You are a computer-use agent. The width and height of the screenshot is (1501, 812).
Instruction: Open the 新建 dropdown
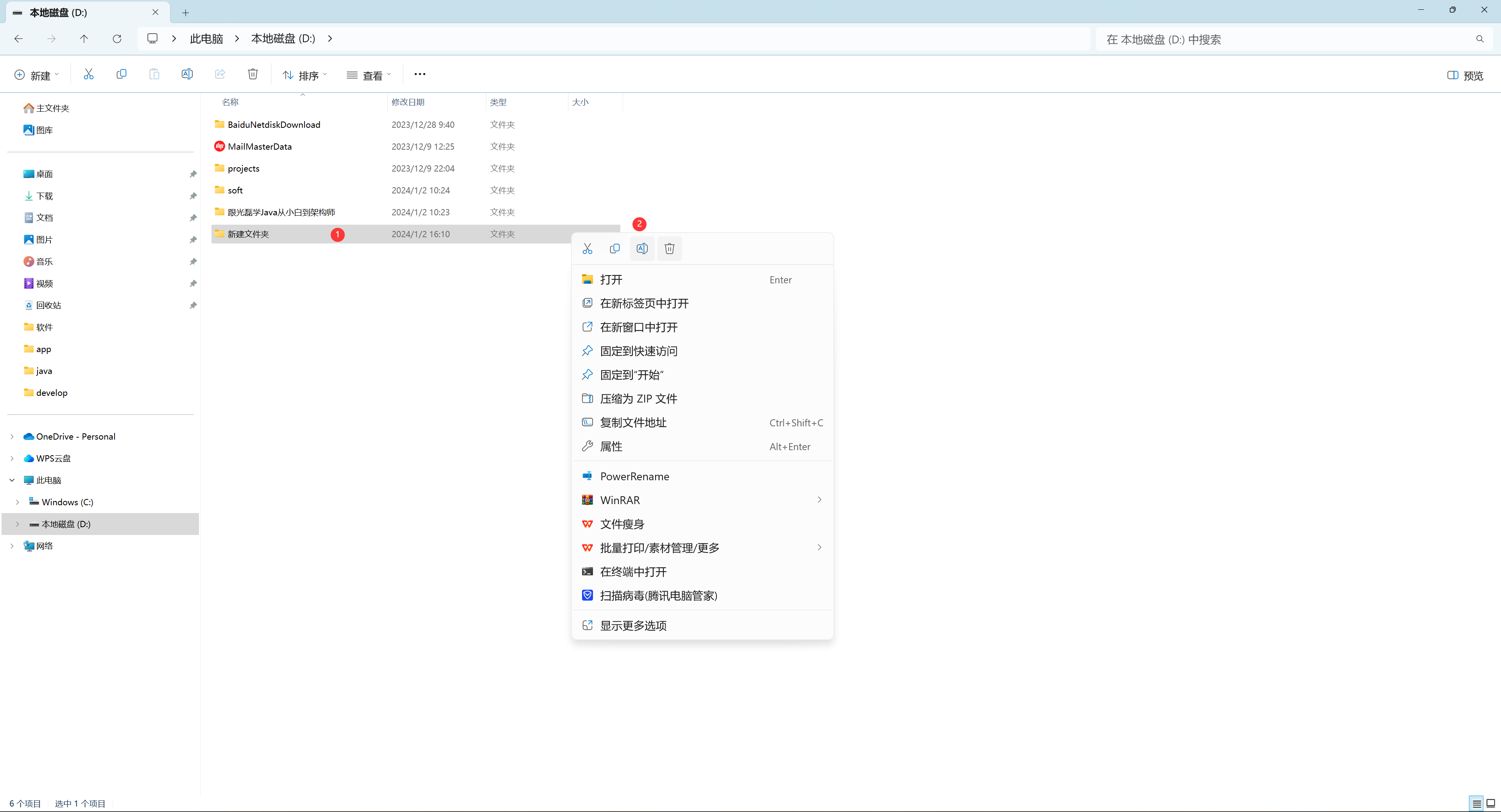tap(37, 75)
